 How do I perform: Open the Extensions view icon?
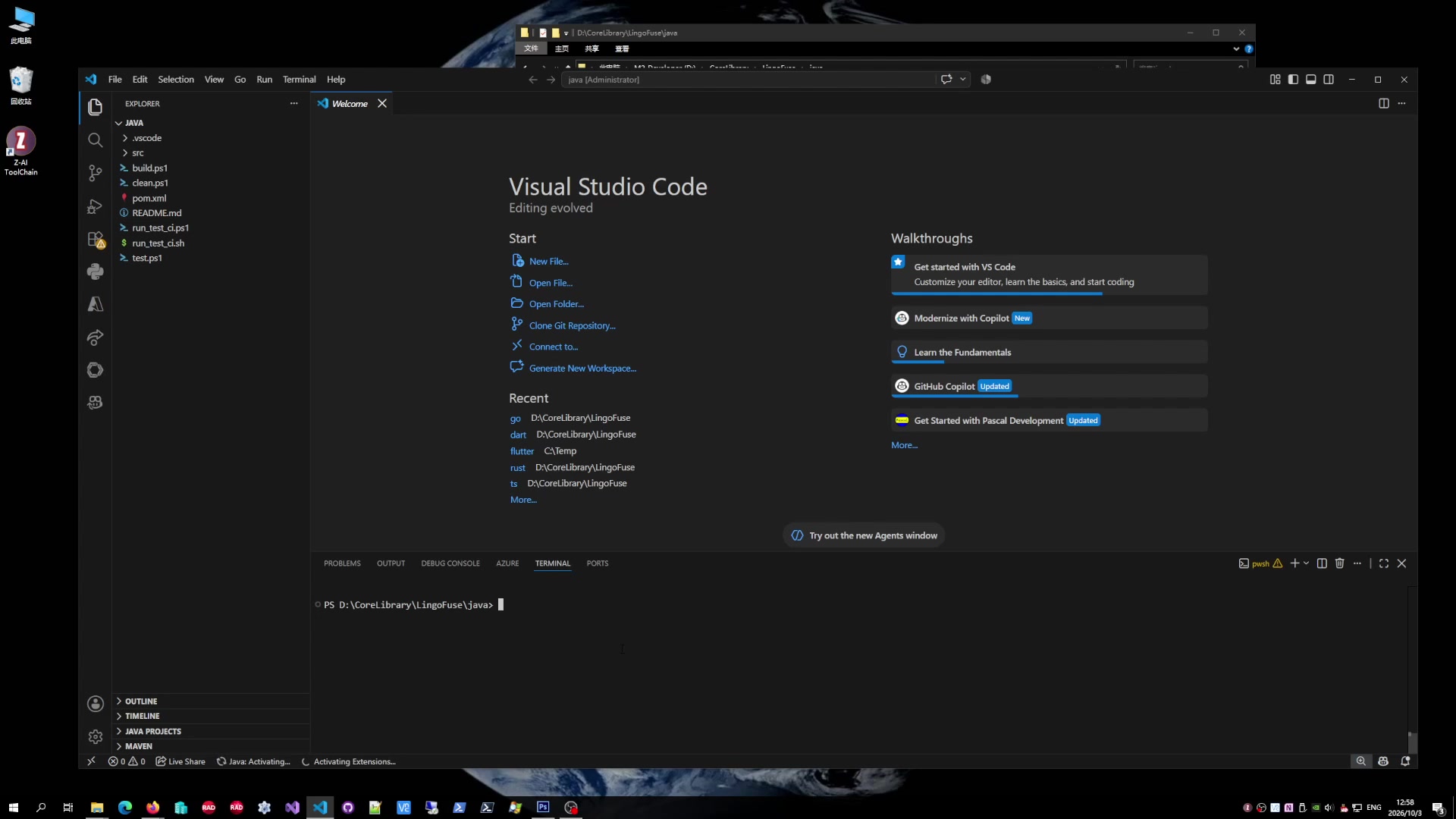(x=95, y=239)
